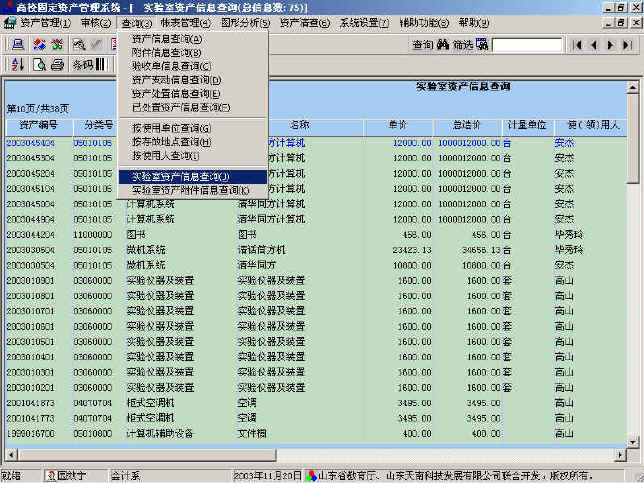The image size is (644, 483).
Task: Open the 图形分析 menu
Action: pyautogui.click(x=244, y=22)
